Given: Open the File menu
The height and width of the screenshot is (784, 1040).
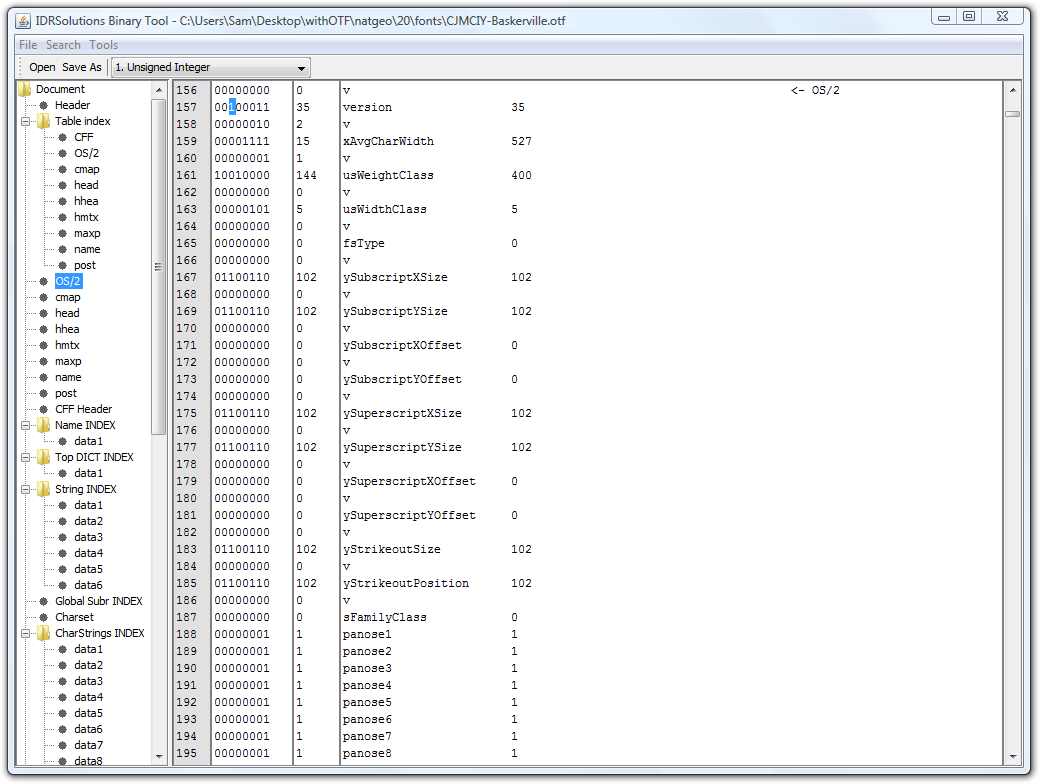Looking at the screenshot, I should [x=28, y=45].
